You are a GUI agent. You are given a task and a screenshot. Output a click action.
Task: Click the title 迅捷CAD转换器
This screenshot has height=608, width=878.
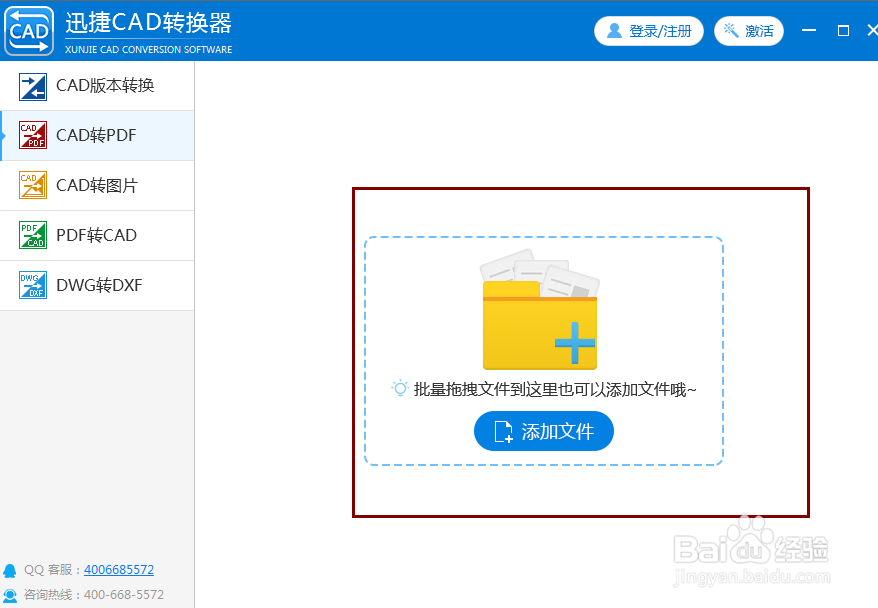click(x=148, y=23)
